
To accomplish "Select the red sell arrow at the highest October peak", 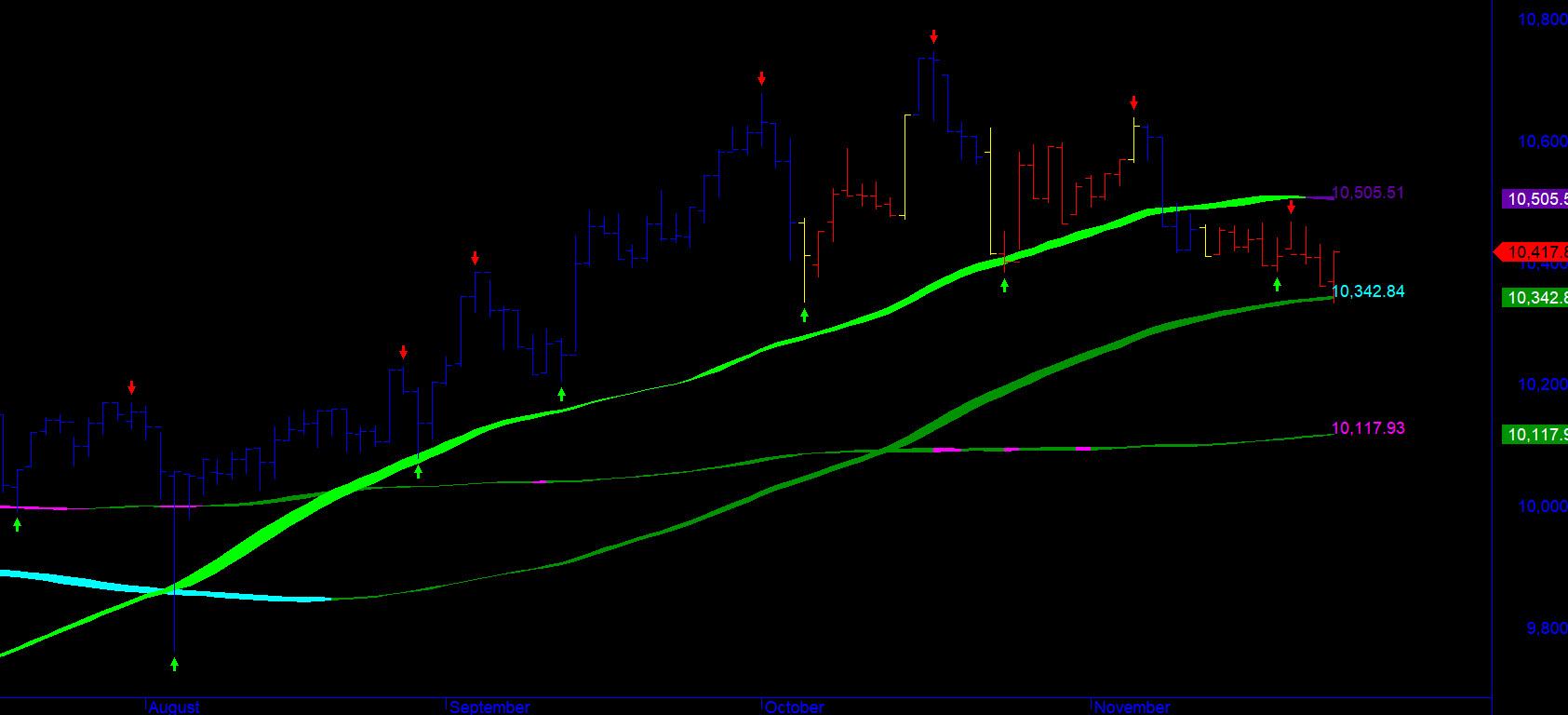I will [x=933, y=37].
